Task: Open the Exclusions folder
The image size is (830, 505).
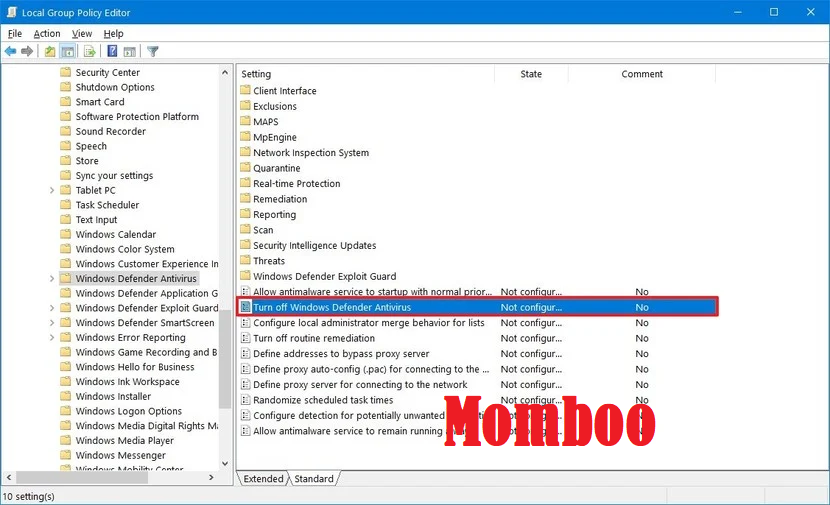Action: pyautogui.click(x=275, y=106)
